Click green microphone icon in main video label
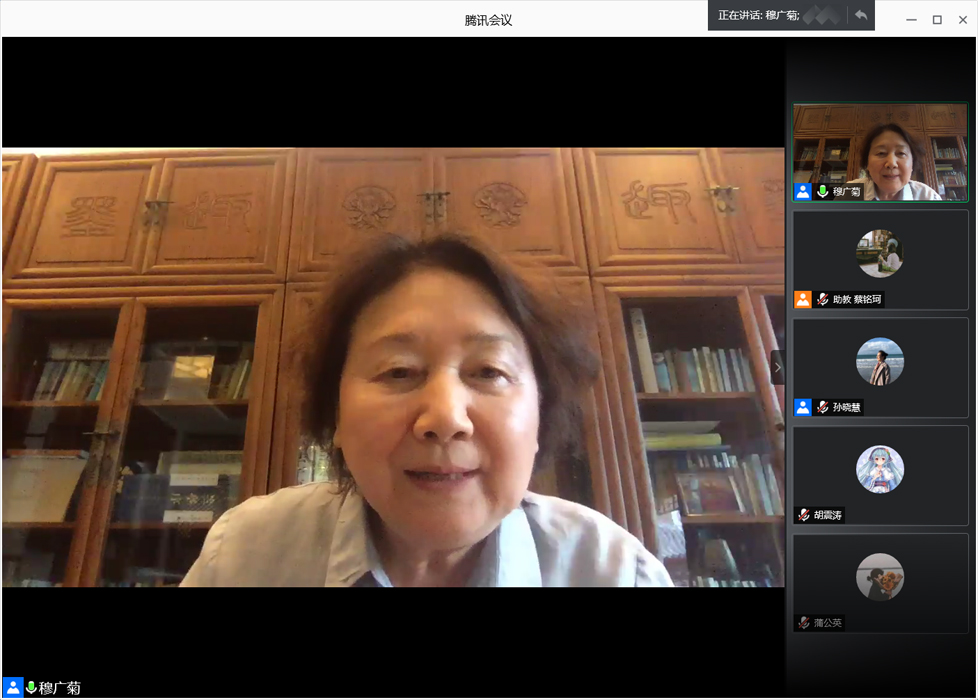978x700 pixels. [x=31, y=688]
